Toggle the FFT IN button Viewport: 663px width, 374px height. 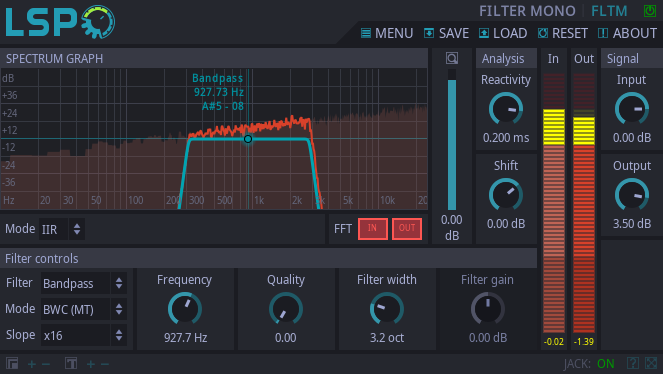[x=373, y=229]
